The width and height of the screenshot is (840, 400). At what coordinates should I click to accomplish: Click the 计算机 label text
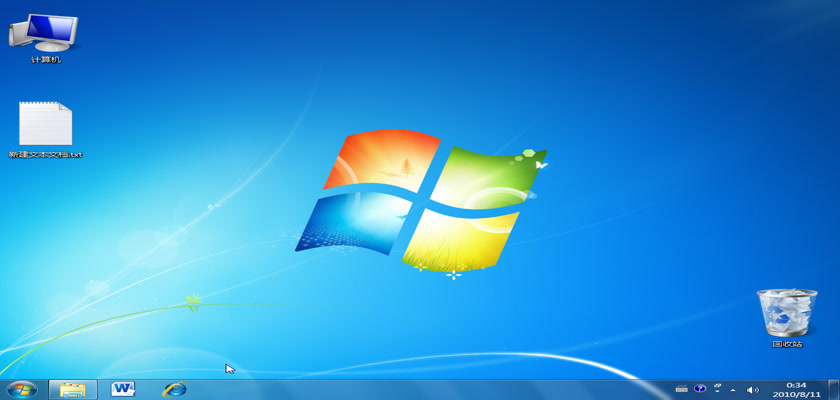tap(45, 60)
